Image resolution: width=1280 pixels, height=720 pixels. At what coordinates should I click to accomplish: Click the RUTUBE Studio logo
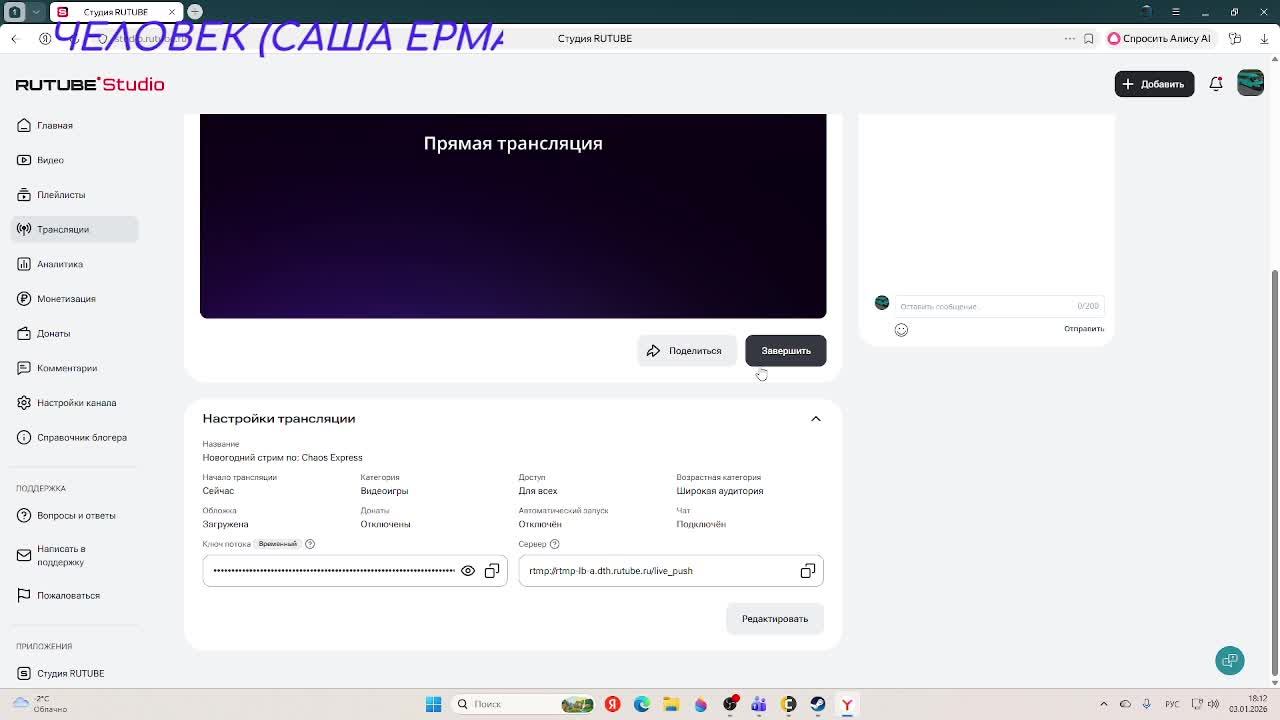(x=90, y=84)
